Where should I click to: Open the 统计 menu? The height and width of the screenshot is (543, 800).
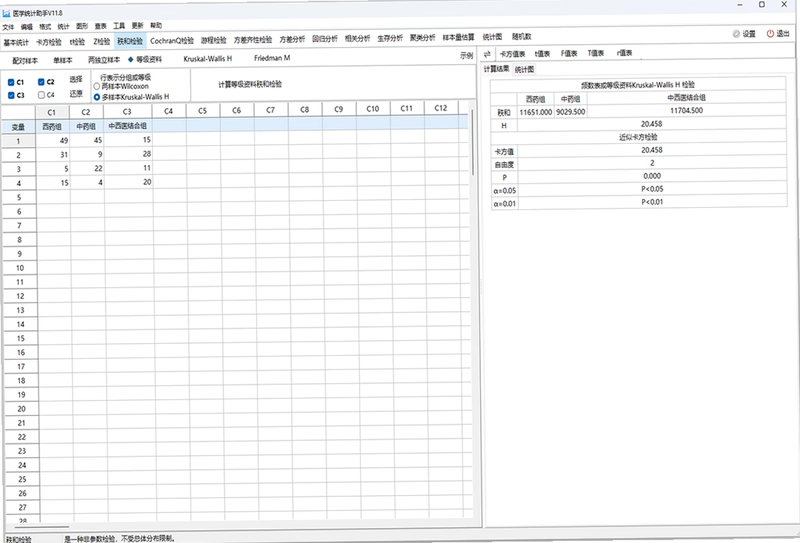63,27
